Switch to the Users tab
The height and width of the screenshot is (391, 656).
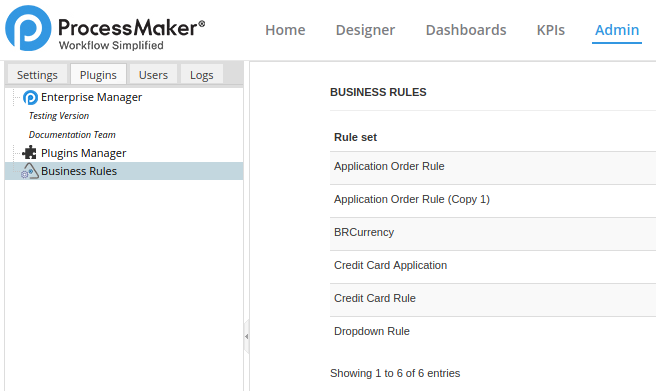153,75
